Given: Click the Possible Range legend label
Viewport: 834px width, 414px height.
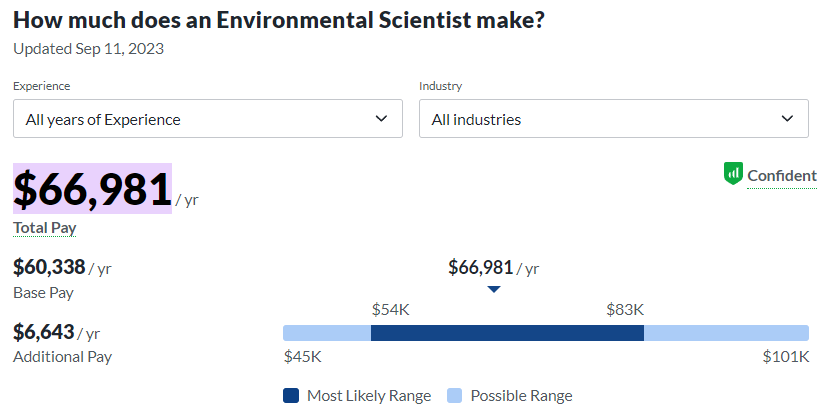Looking at the screenshot, I should click(522, 396).
